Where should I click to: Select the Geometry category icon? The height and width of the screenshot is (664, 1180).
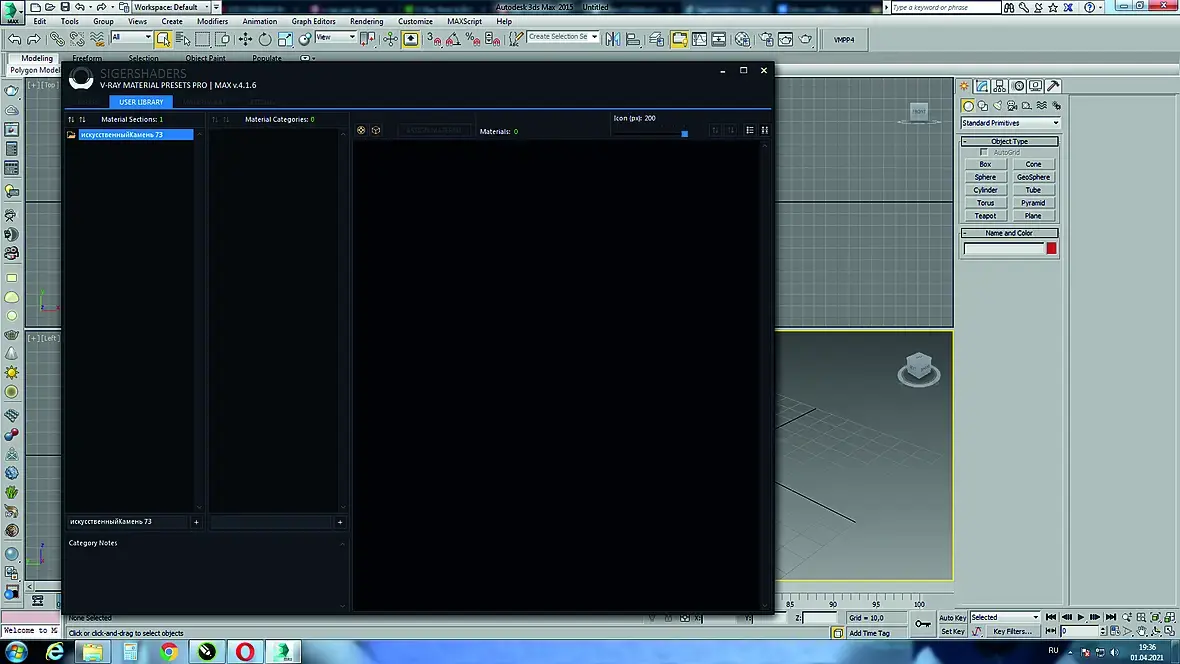(x=968, y=106)
